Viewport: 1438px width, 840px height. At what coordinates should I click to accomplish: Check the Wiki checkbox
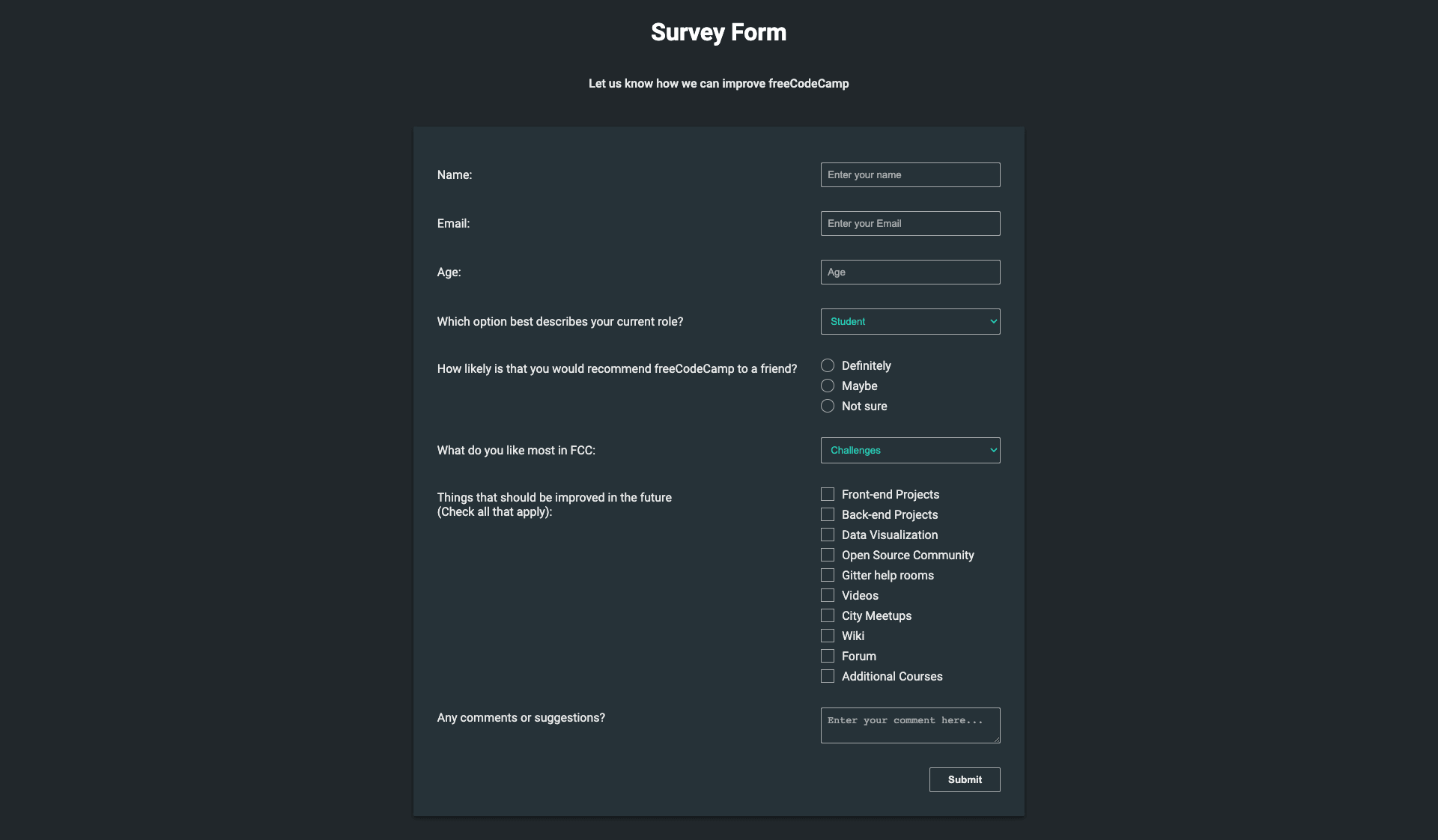click(x=828, y=636)
